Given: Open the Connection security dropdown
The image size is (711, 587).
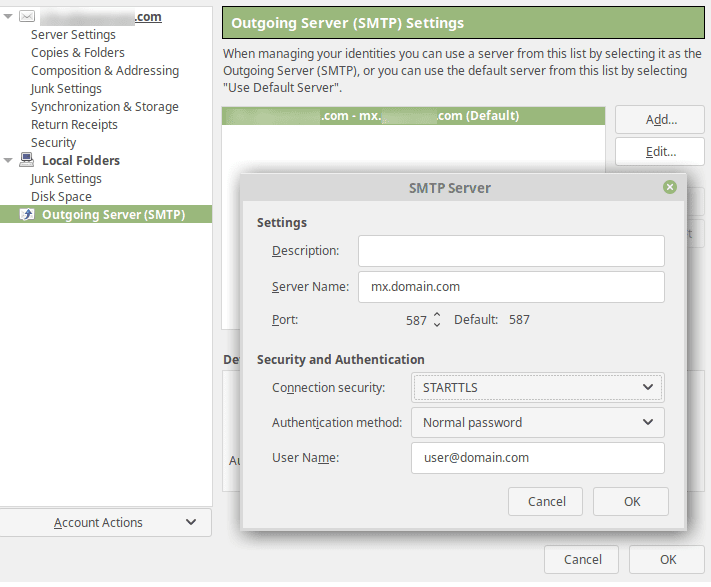Looking at the screenshot, I should pyautogui.click(x=537, y=387).
